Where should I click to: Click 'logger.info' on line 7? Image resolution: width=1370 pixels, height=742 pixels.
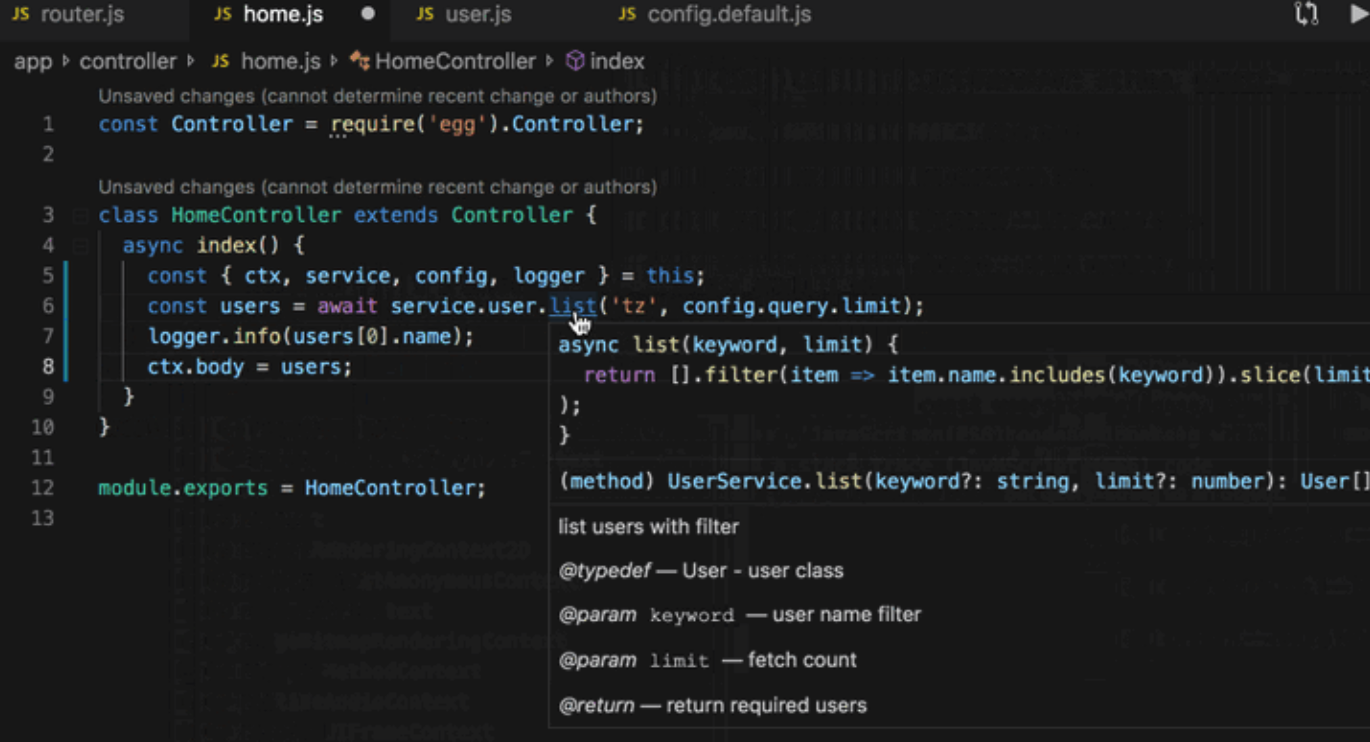tap(214, 336)
